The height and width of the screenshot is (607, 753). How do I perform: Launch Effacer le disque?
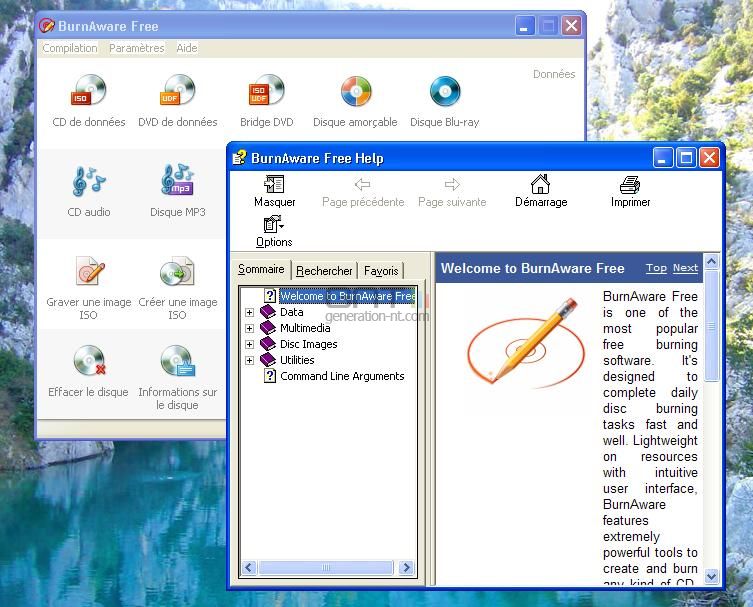[x=89, y=371]
